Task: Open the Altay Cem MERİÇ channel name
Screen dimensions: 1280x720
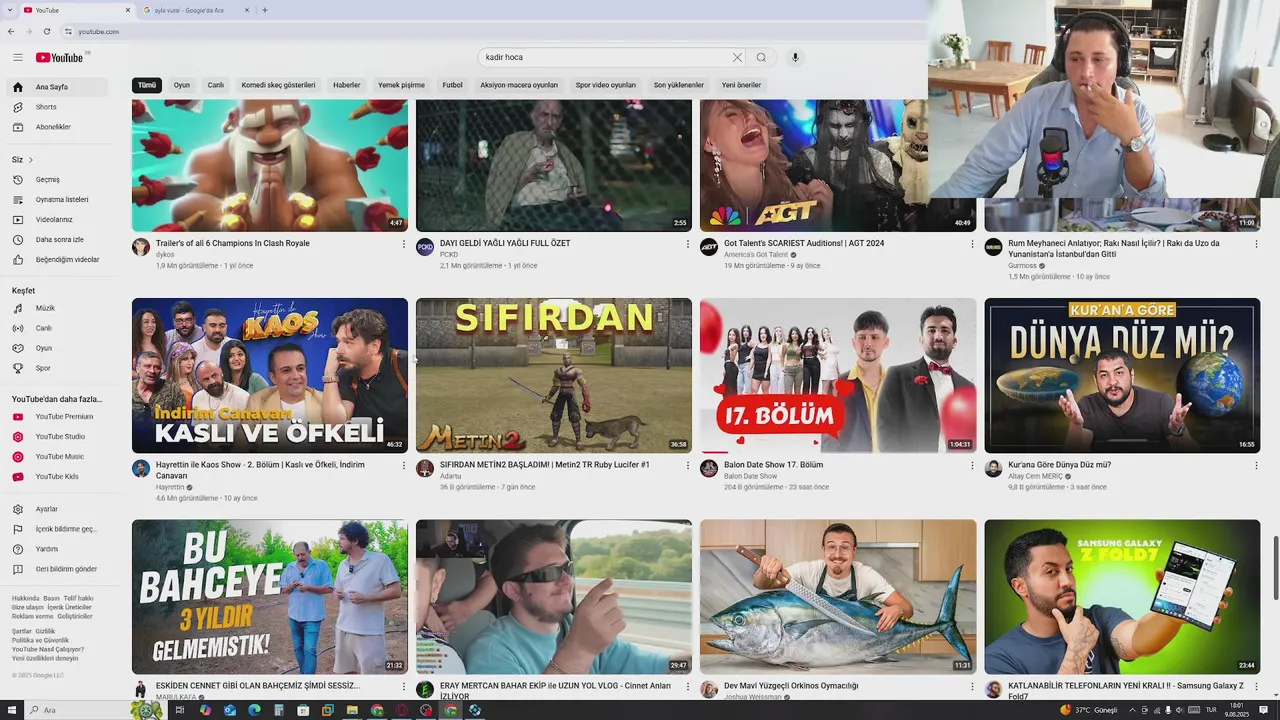Action: click(1035, 476)
